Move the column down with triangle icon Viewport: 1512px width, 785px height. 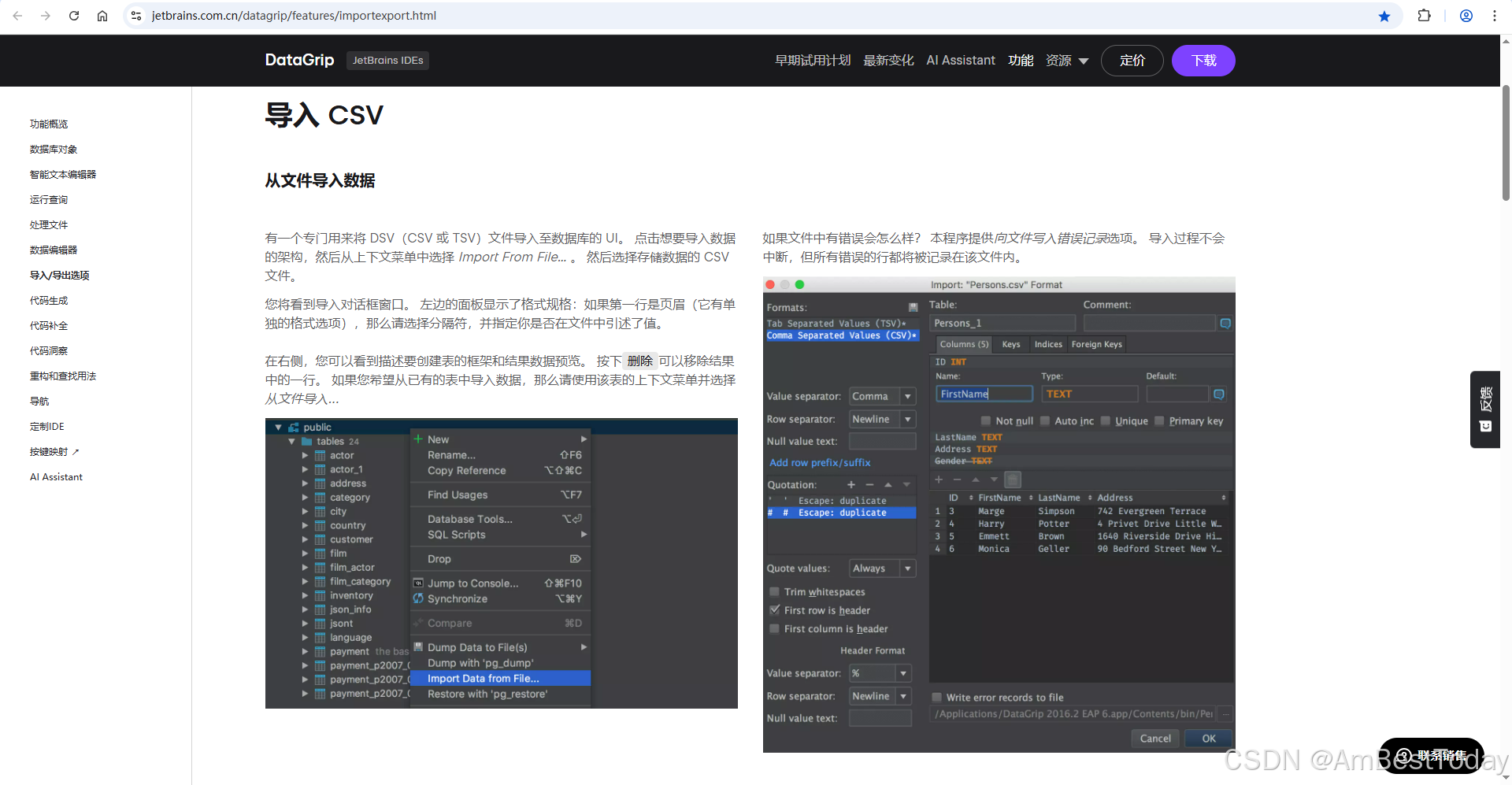tap(994, 480)
